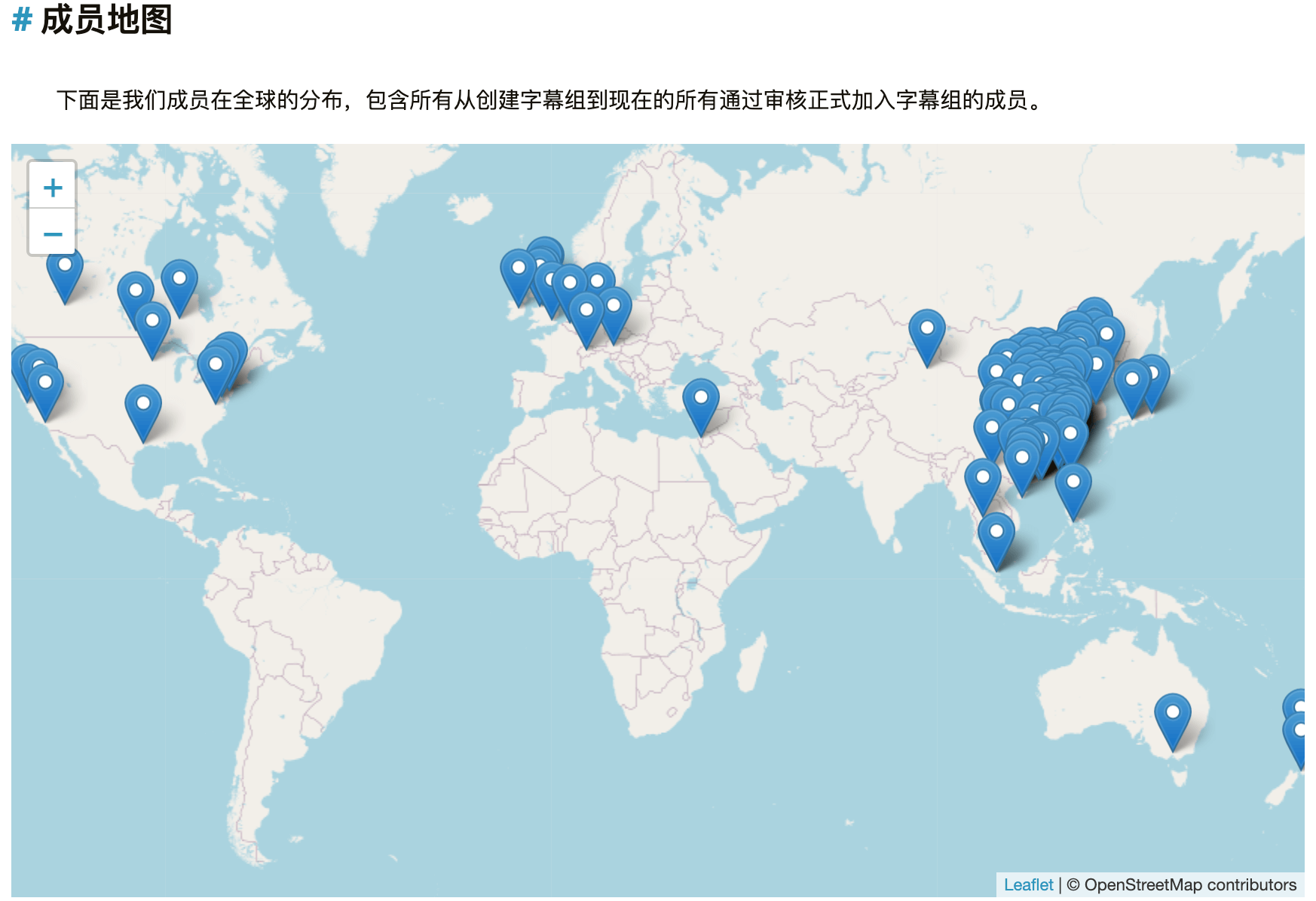Click the map zoom out minus button
Screen dimensions: 1316x901
[52, 234]
